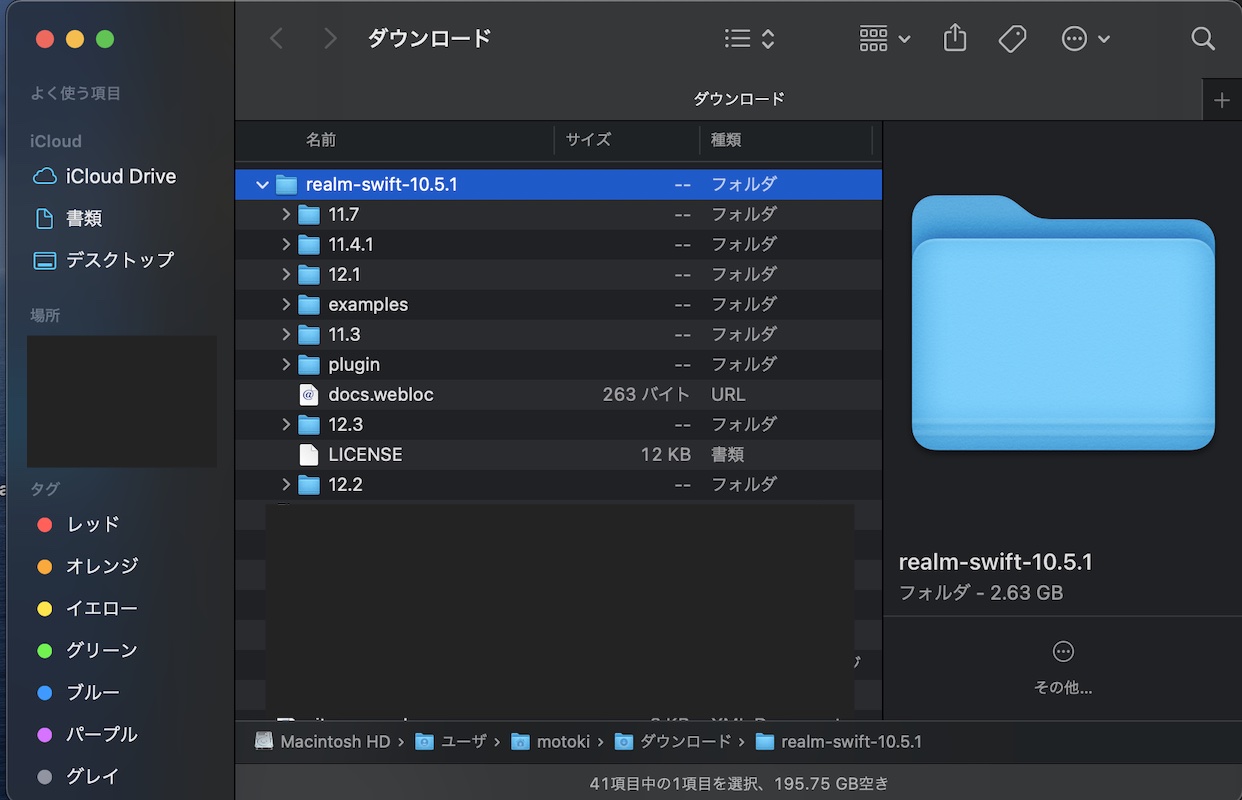Screen dimensions: 1242x800
Task: Click the URL type cell
Action: tap(728, 394)
